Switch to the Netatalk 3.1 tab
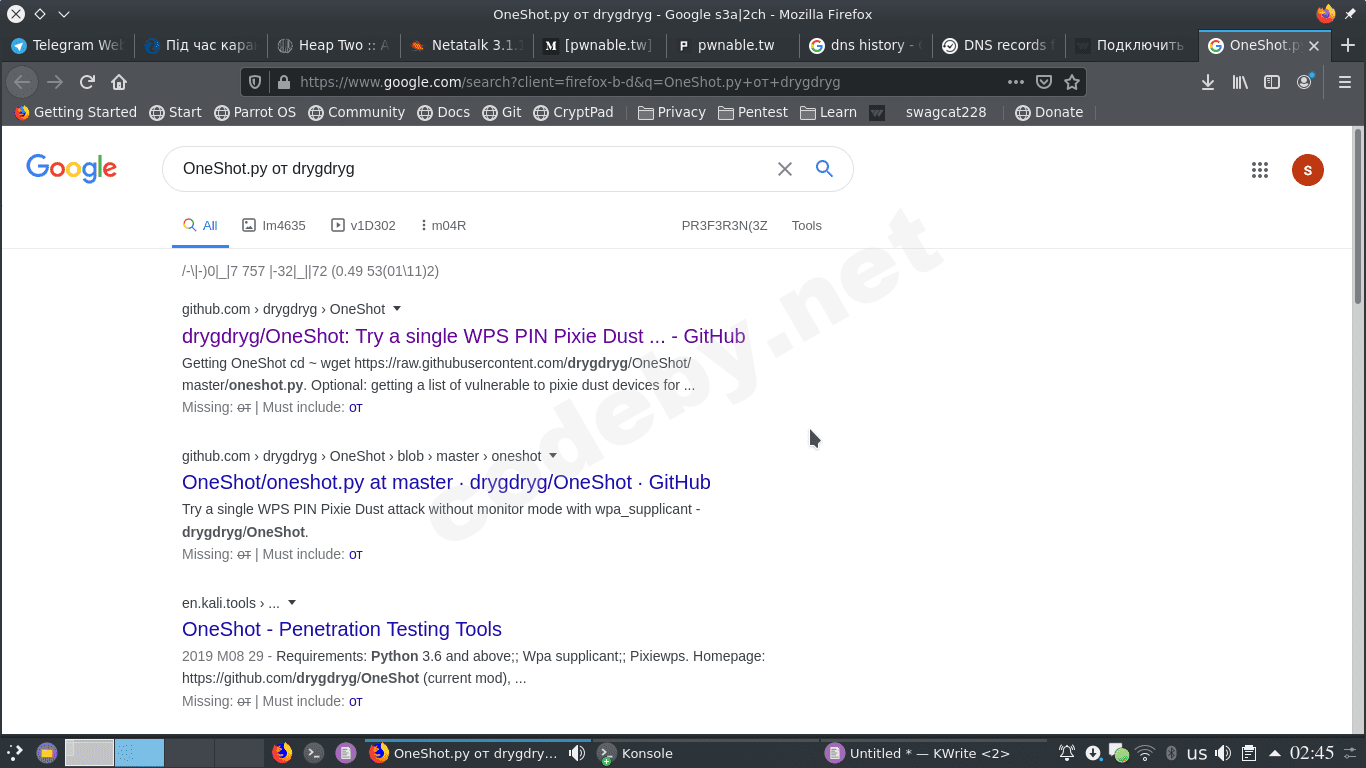This screenshot has height=768, width=1366. click(467, 45)
